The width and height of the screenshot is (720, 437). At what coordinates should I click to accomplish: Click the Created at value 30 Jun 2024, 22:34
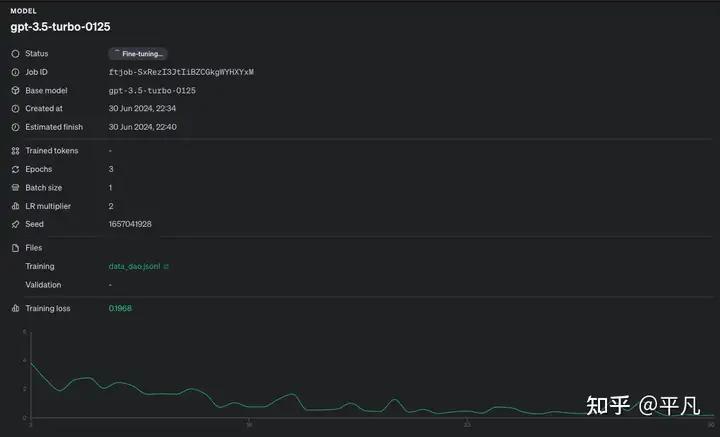(142, 108)
